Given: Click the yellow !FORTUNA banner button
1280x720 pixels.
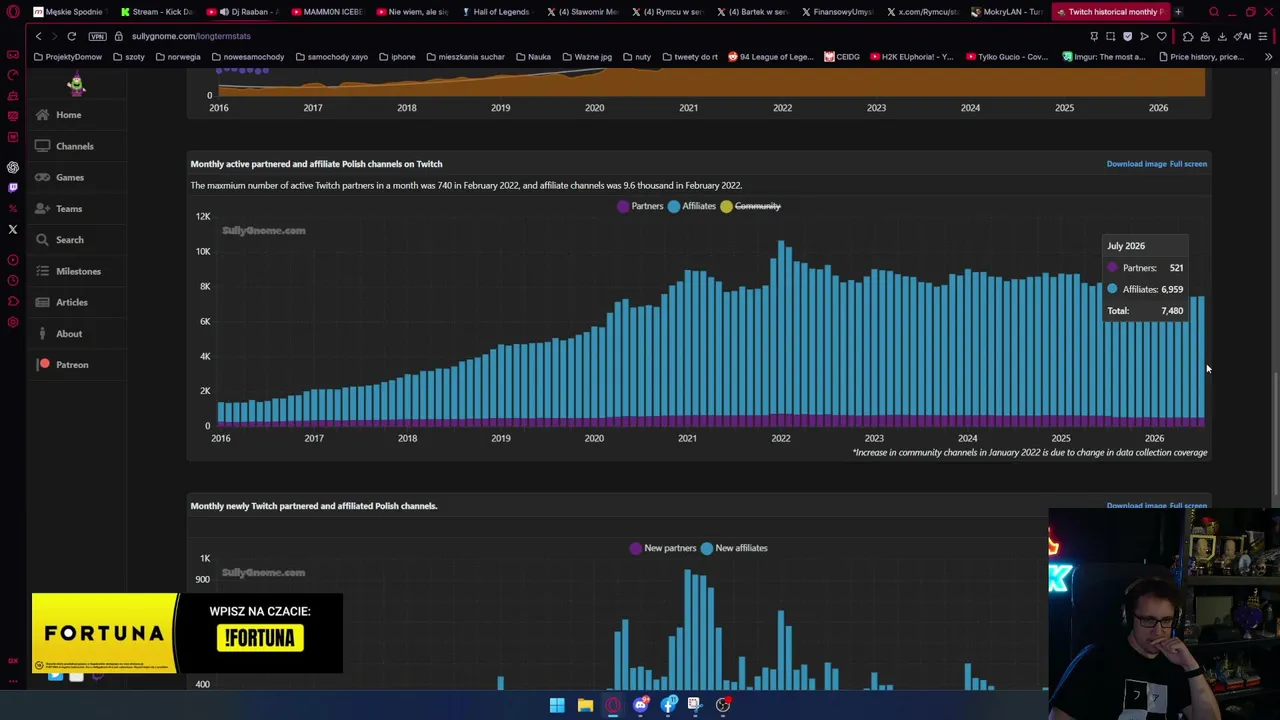Looking at the screenshot, I should [x=260, y=638].
